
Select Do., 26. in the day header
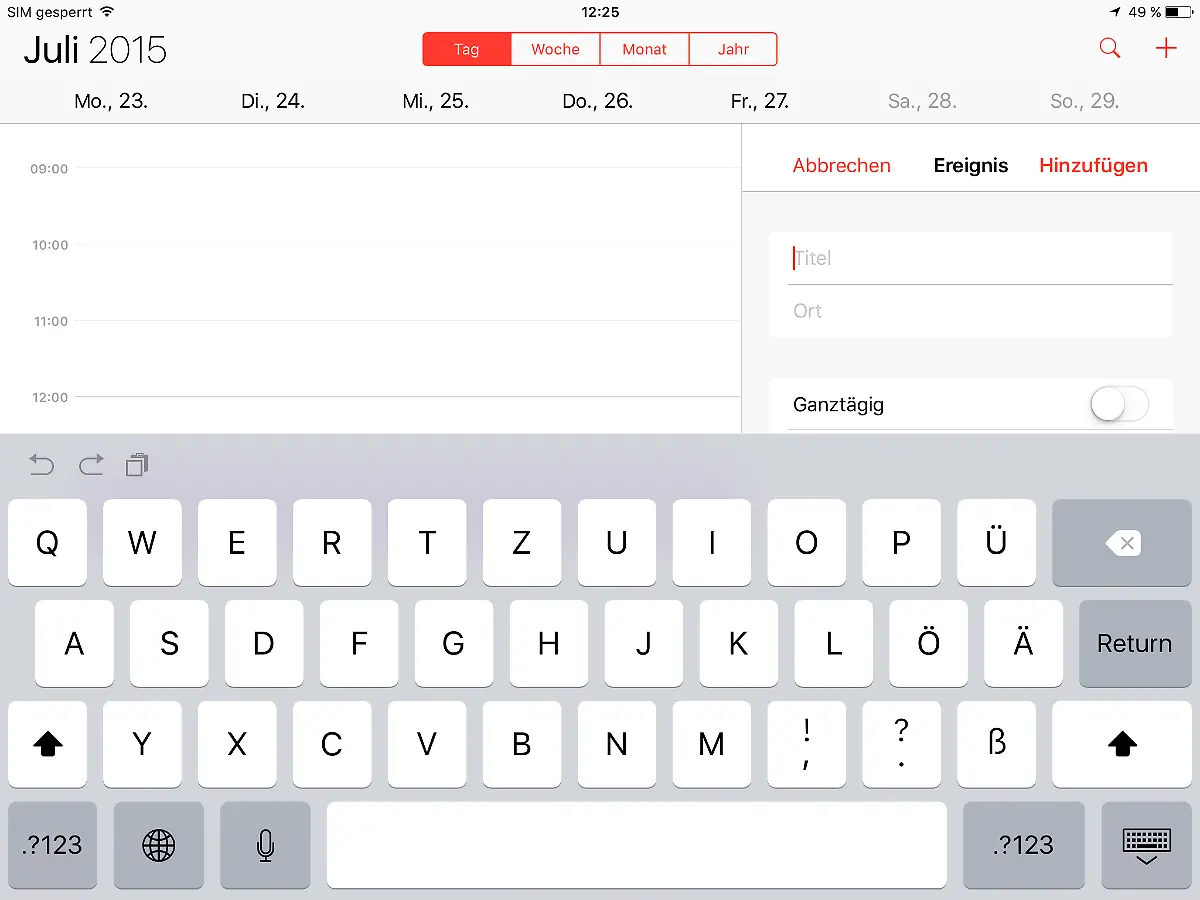point(597,100)
